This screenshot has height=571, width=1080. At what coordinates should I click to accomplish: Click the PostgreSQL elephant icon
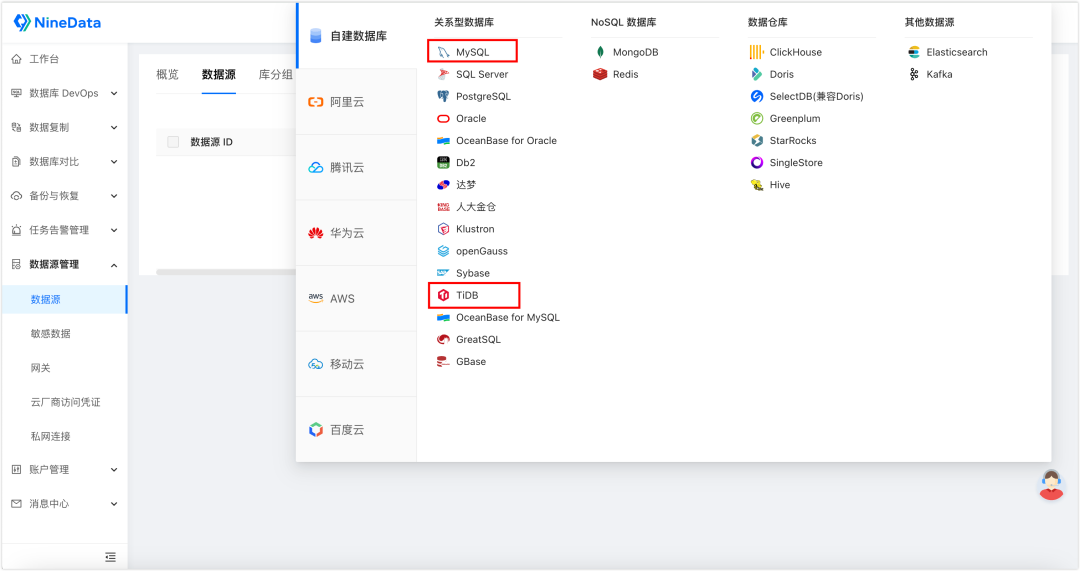tap(444, 96)
